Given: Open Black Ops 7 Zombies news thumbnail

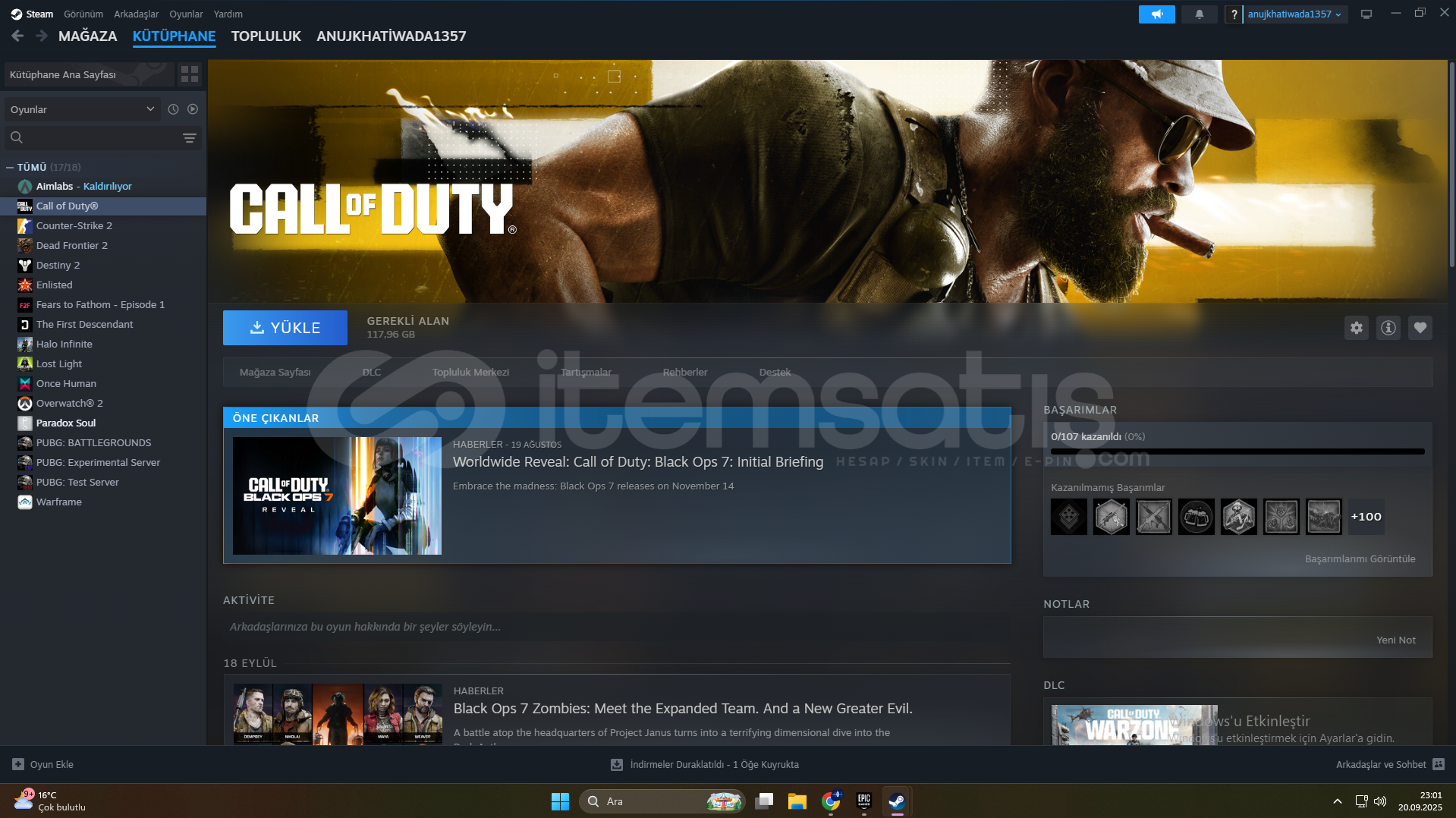Looking at the screenshot, I should point(338,713).
